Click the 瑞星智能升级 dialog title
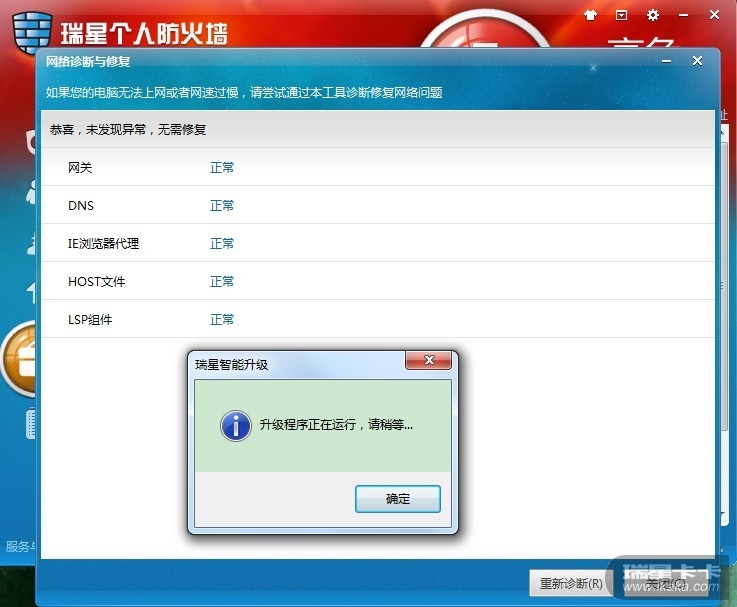737x607 pixels. point(231,364)
